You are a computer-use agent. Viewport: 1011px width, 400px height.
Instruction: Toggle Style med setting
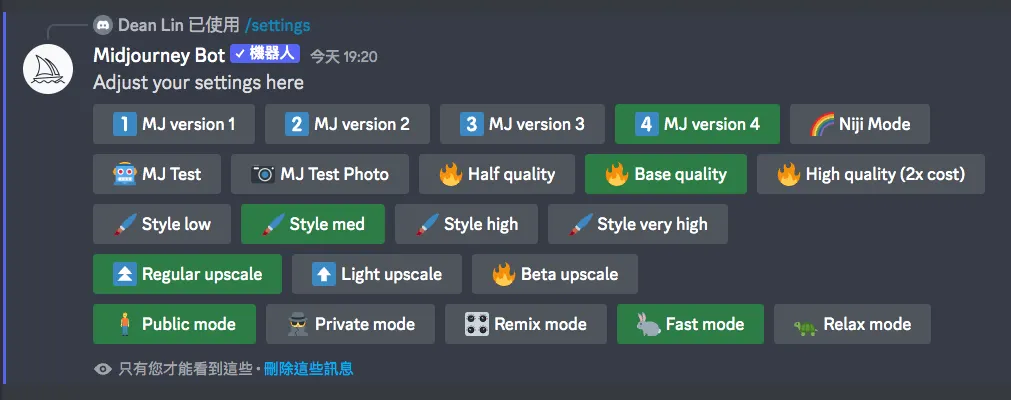[x=313, y=224]
